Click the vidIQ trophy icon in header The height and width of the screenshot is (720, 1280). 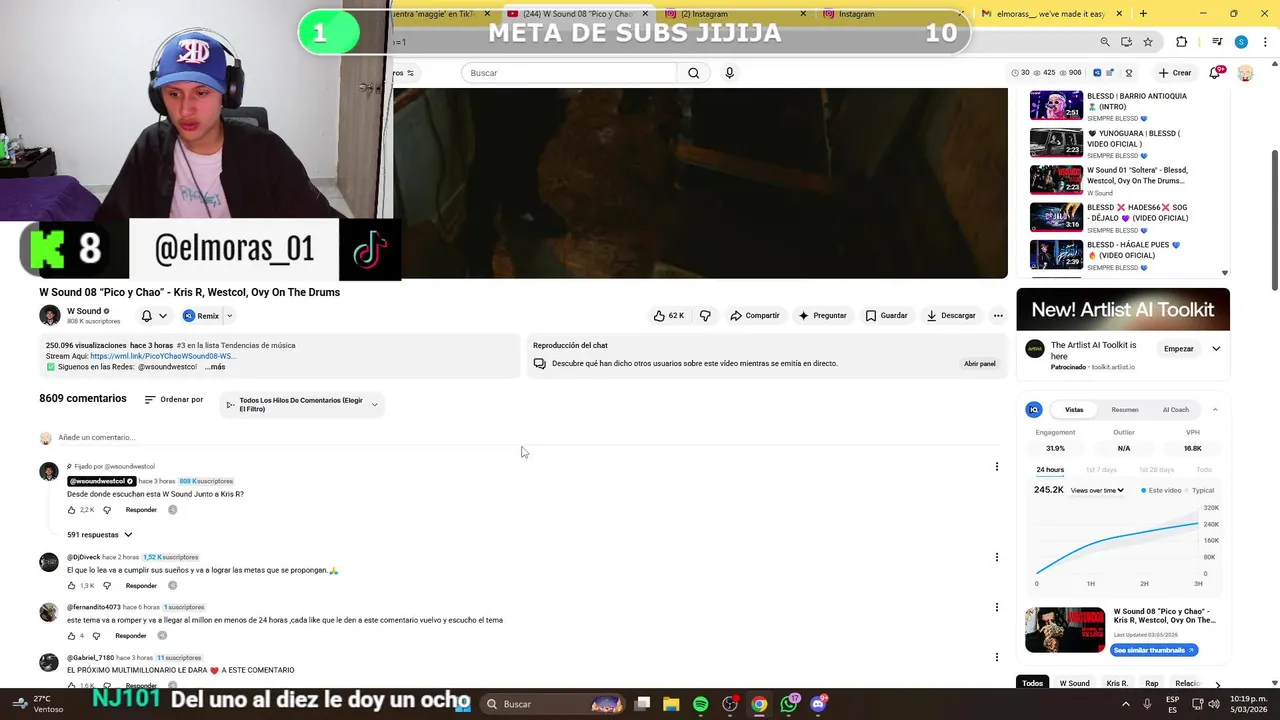[1129, 73]
